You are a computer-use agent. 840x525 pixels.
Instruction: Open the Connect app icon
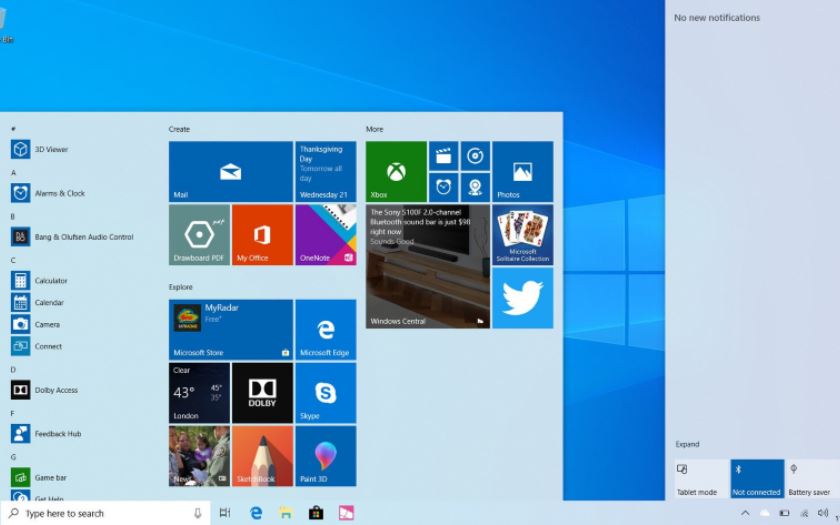[20, 346]
